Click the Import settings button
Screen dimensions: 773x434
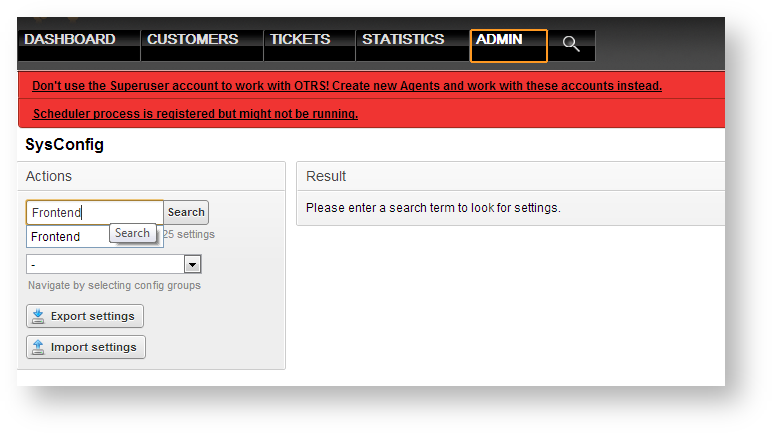pyautogui.click(x=86, y=347)
